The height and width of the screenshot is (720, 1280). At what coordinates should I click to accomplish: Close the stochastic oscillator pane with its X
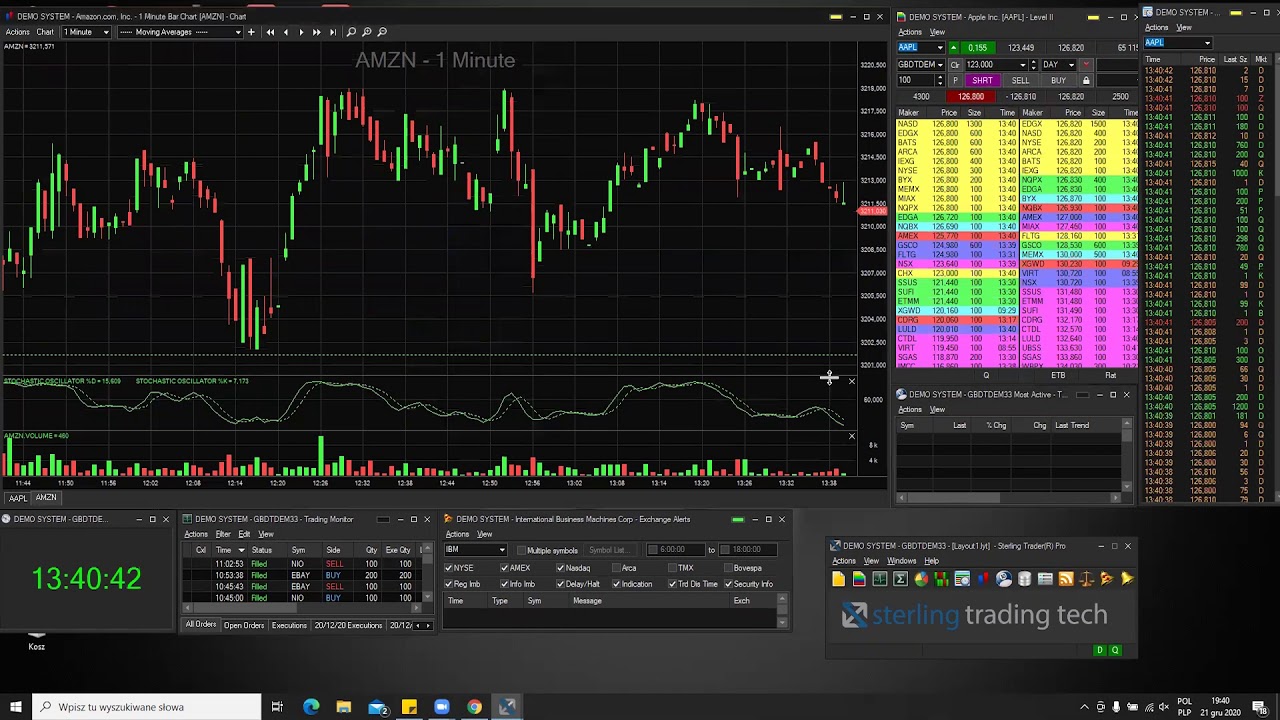(852, 381)
